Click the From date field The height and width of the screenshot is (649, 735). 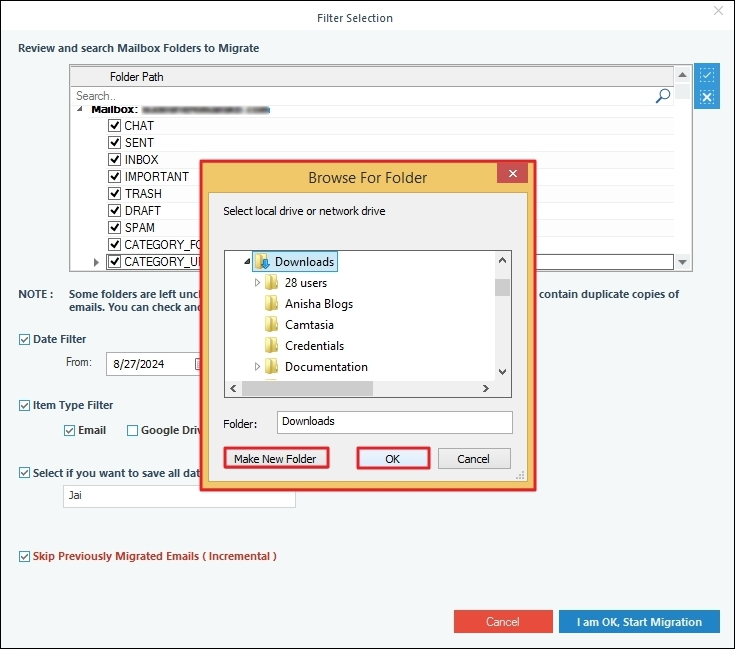coord(153,364)
